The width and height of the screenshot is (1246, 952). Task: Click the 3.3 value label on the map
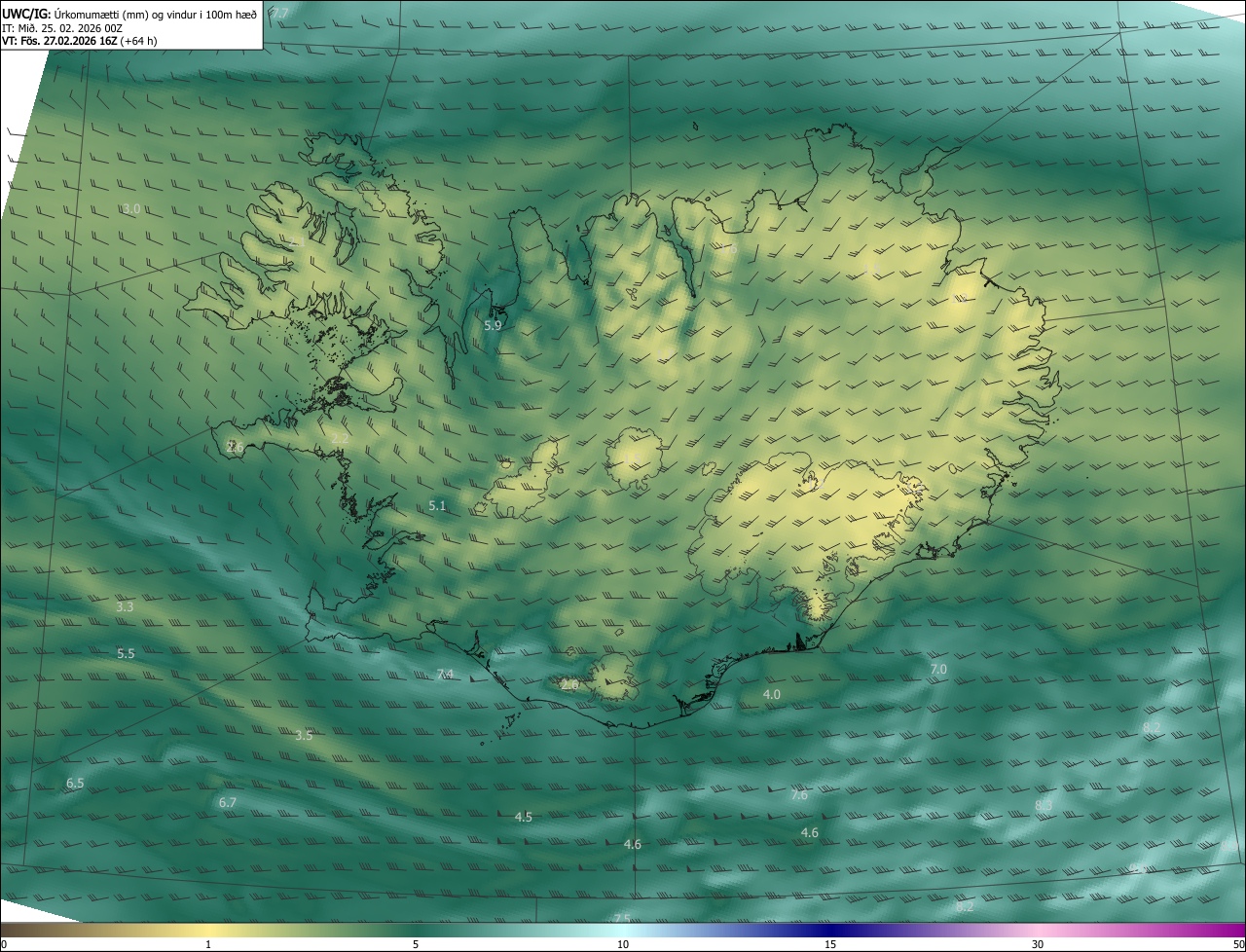(125, 606)
